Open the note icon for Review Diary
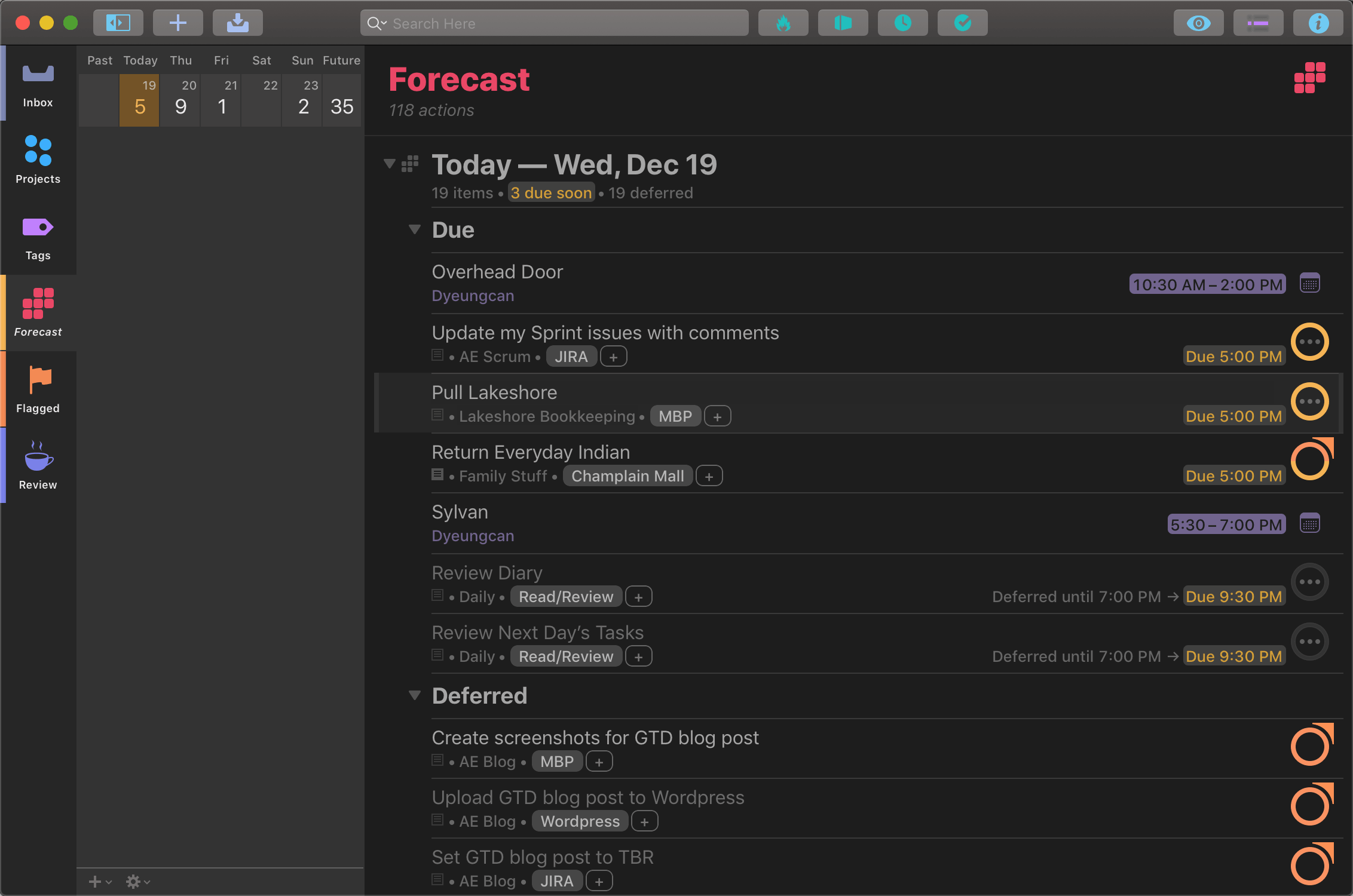This screenshot has width=1353, height=896. 437,596
